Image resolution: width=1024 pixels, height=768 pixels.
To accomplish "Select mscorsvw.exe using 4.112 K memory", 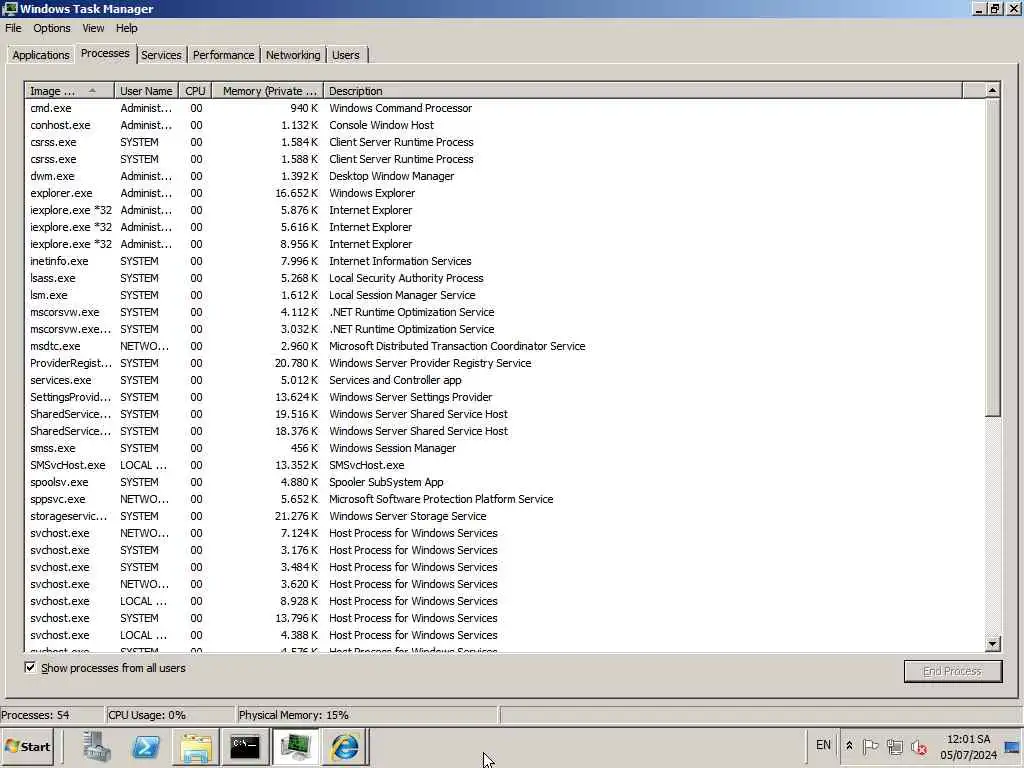I will pyautogui.click(x=504, y=312).
